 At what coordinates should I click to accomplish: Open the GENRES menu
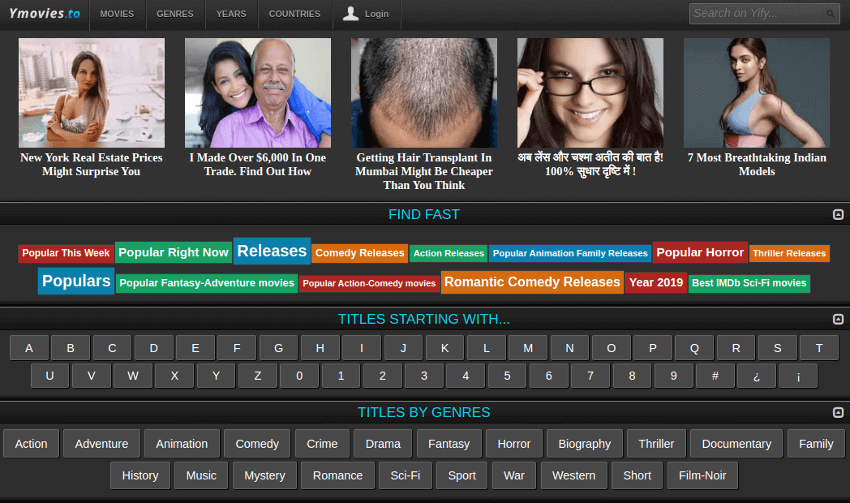point(175,14)
